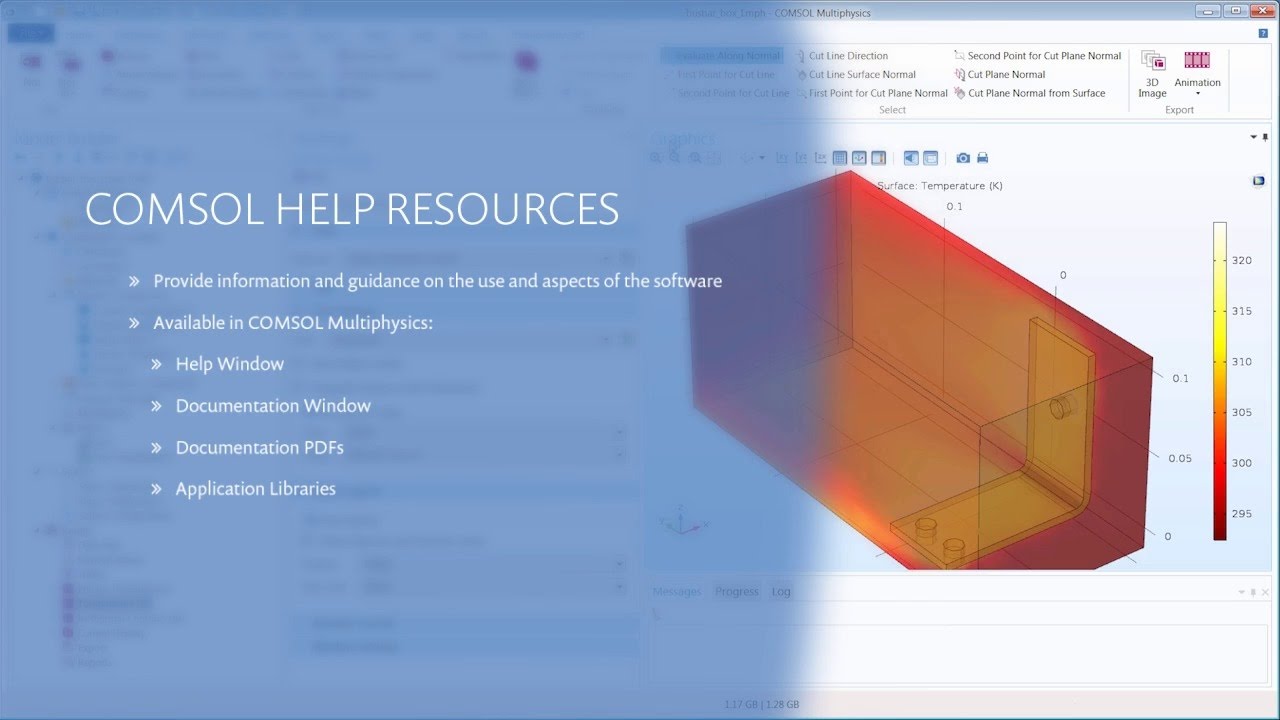This screenshot has width=1280, height=720.
Task: Switch to the Progress tab
Action: [x=737, y=591]
